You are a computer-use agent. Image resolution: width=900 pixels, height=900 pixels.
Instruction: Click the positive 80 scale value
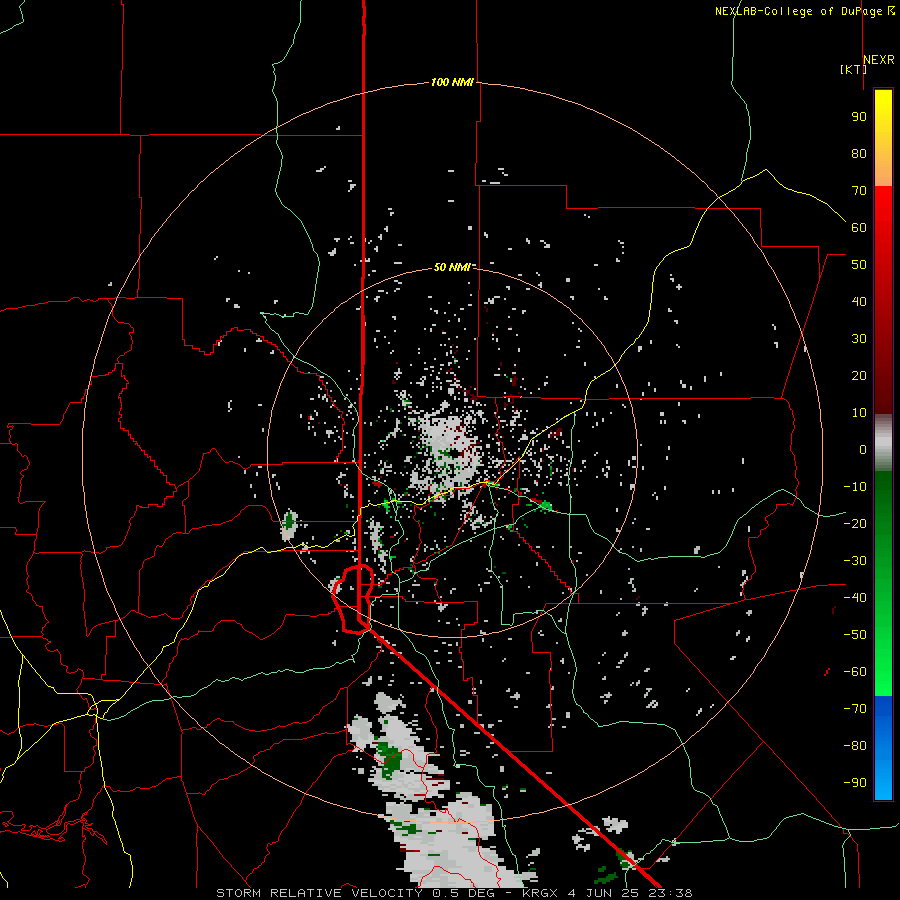(859, 153)
